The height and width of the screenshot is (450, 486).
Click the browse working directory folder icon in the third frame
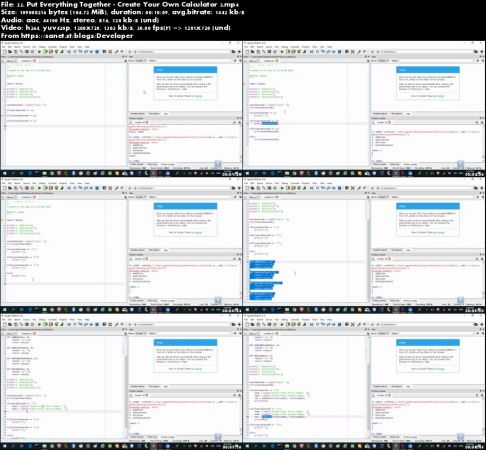tap(233, 188)
